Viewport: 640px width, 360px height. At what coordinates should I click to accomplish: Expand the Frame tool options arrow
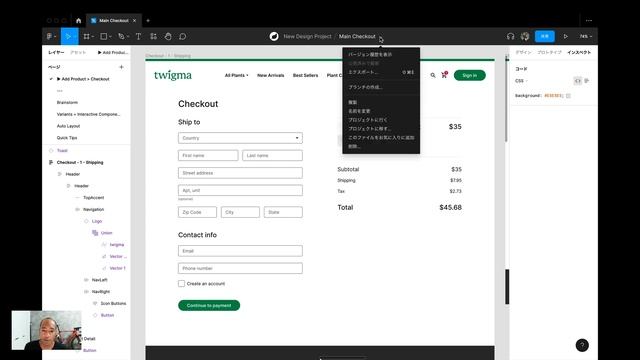pos(93,37)
